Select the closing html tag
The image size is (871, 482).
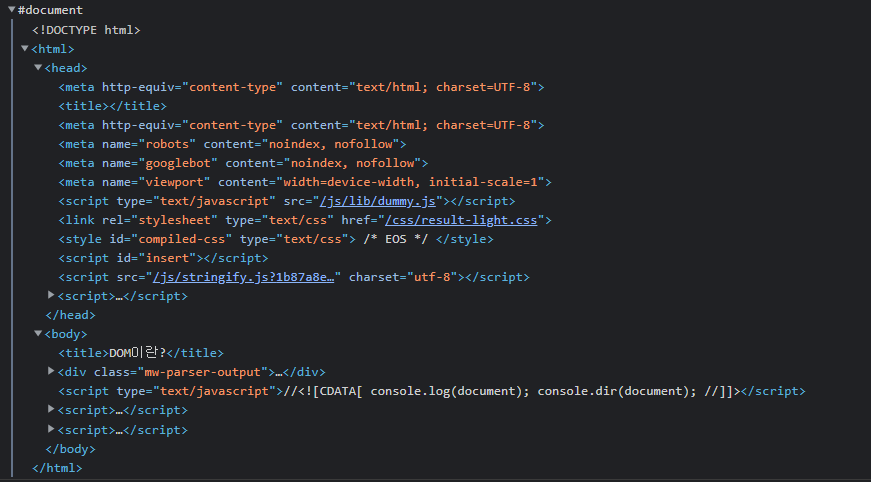[57, 468]
